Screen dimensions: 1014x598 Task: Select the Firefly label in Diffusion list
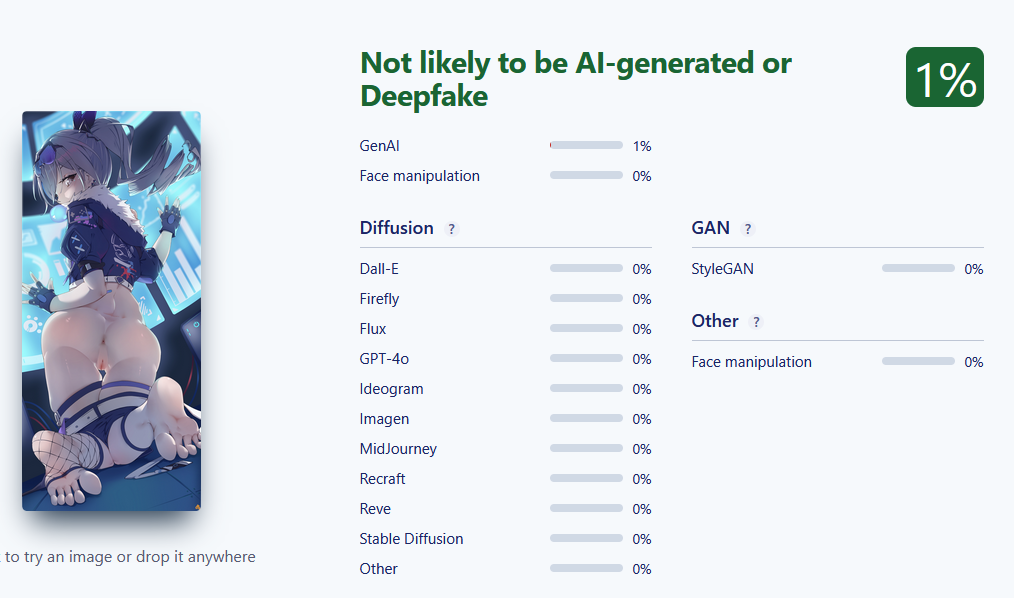[379, 299]
